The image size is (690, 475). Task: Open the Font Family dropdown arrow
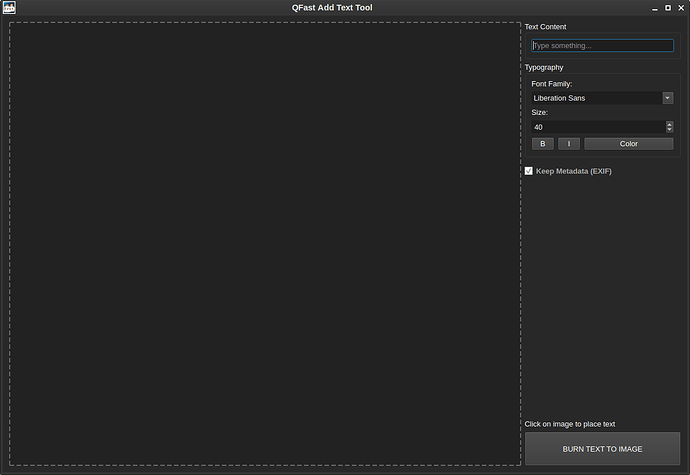[x=667, y=98]
